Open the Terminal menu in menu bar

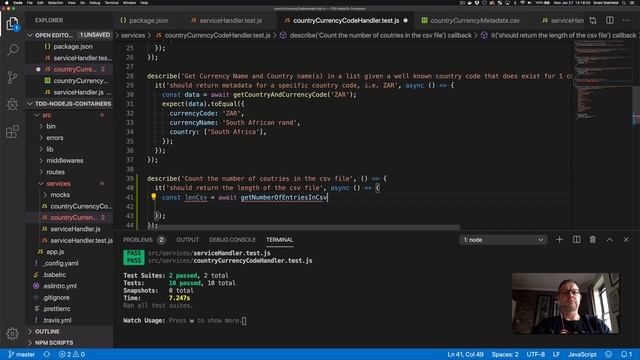tap(111, 2)
